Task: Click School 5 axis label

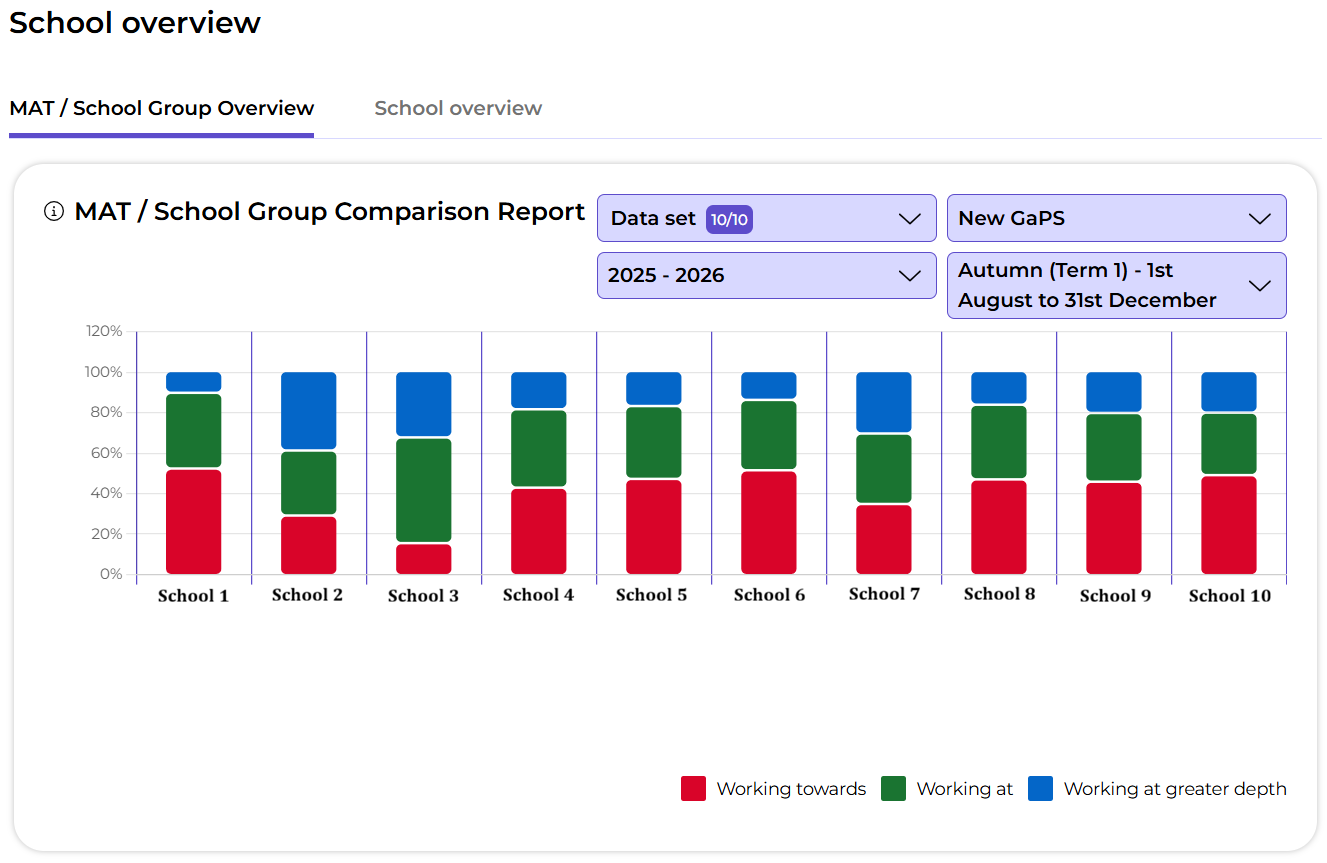Action: pos(651,595)
